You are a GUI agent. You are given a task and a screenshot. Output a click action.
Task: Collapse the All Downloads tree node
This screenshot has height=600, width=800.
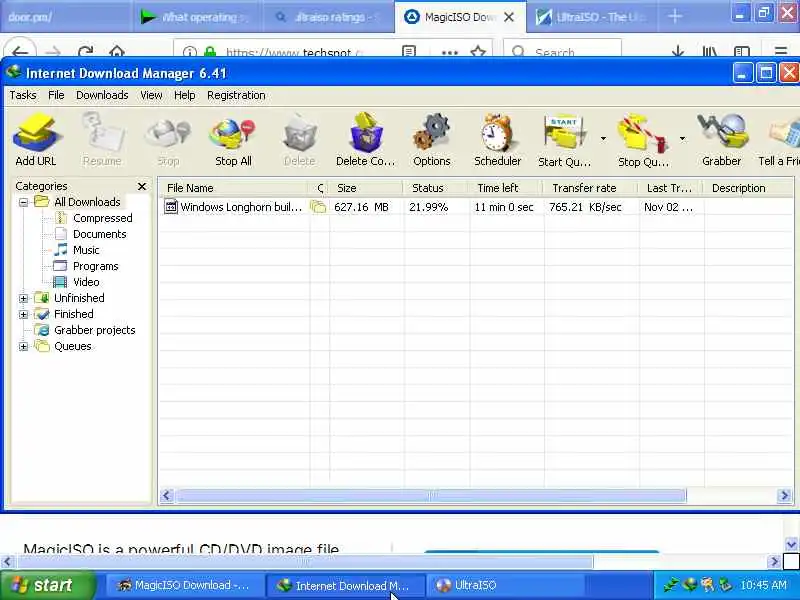(x=23, y=202)
